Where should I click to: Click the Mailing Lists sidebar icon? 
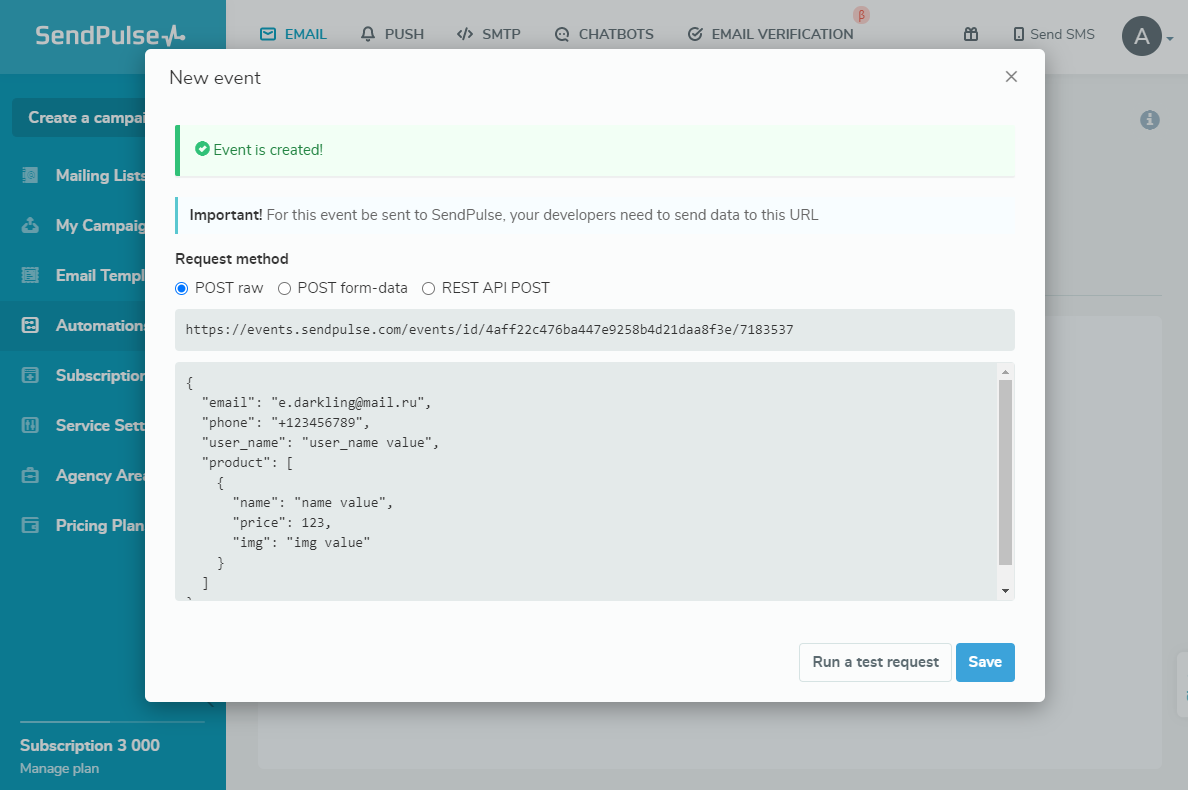click(30, 175)
